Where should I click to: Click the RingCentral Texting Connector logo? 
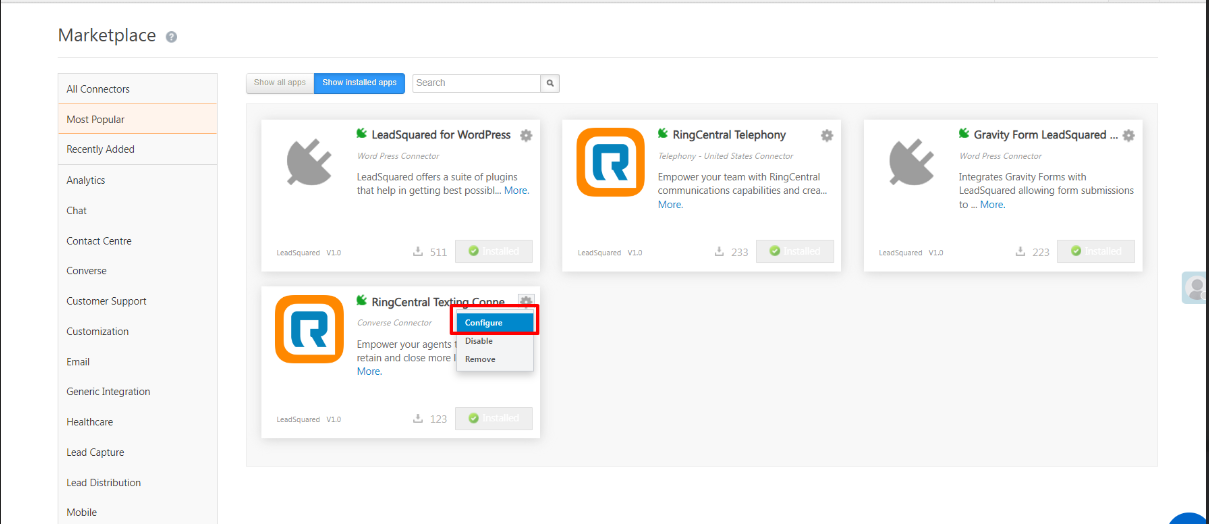coord(309,329)
